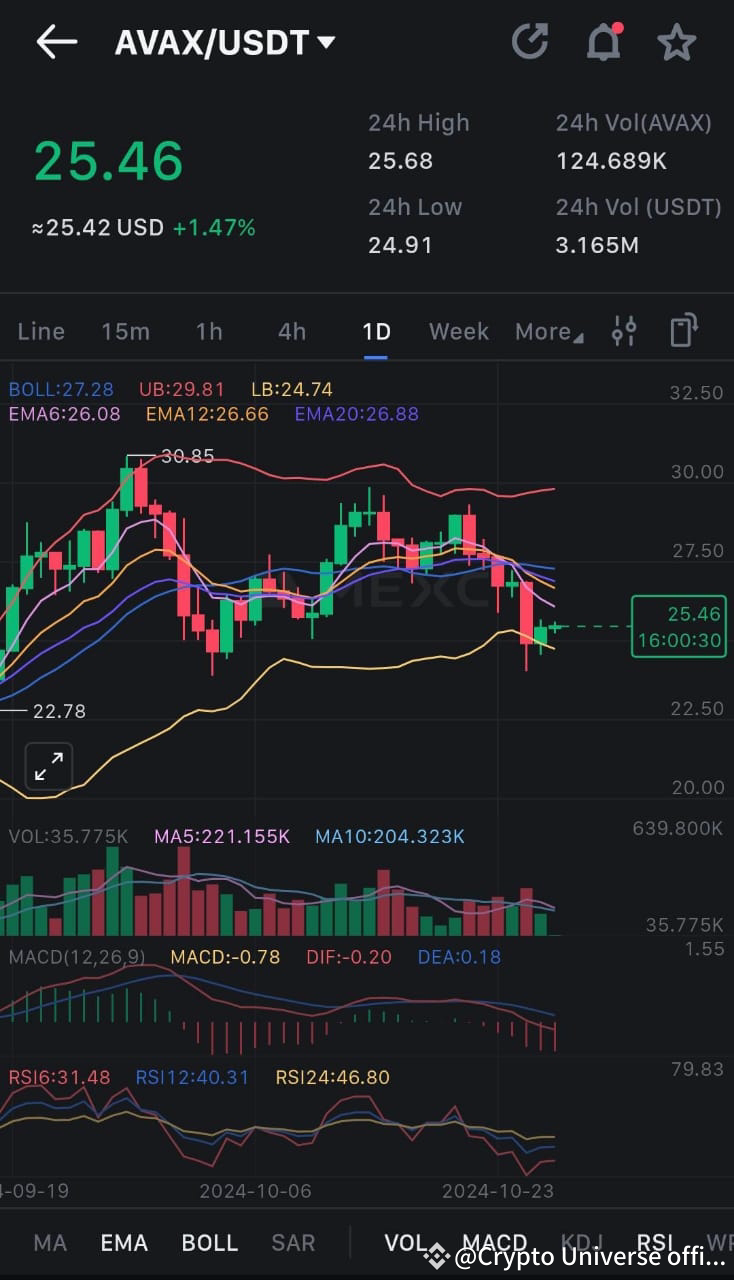Select the 4h timeframe

(291, 330)
